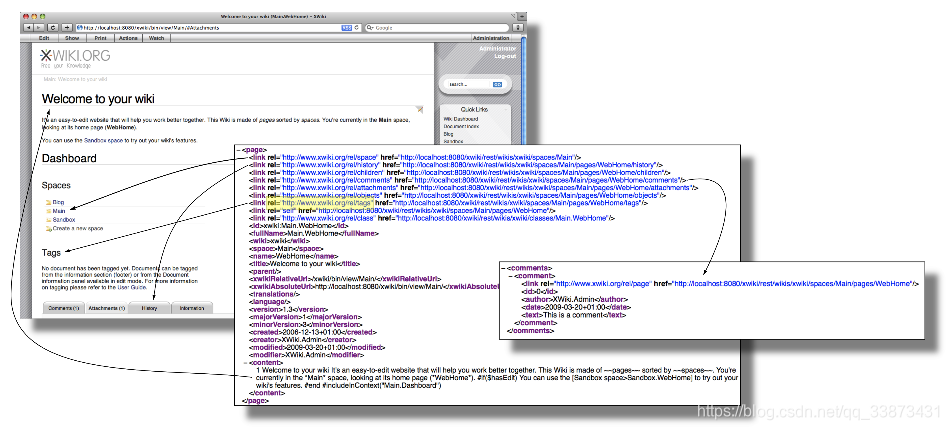This screenshot has width=949, height=430.
Task: Click the GO button beside wiki search
Action: tap(497, 84)
